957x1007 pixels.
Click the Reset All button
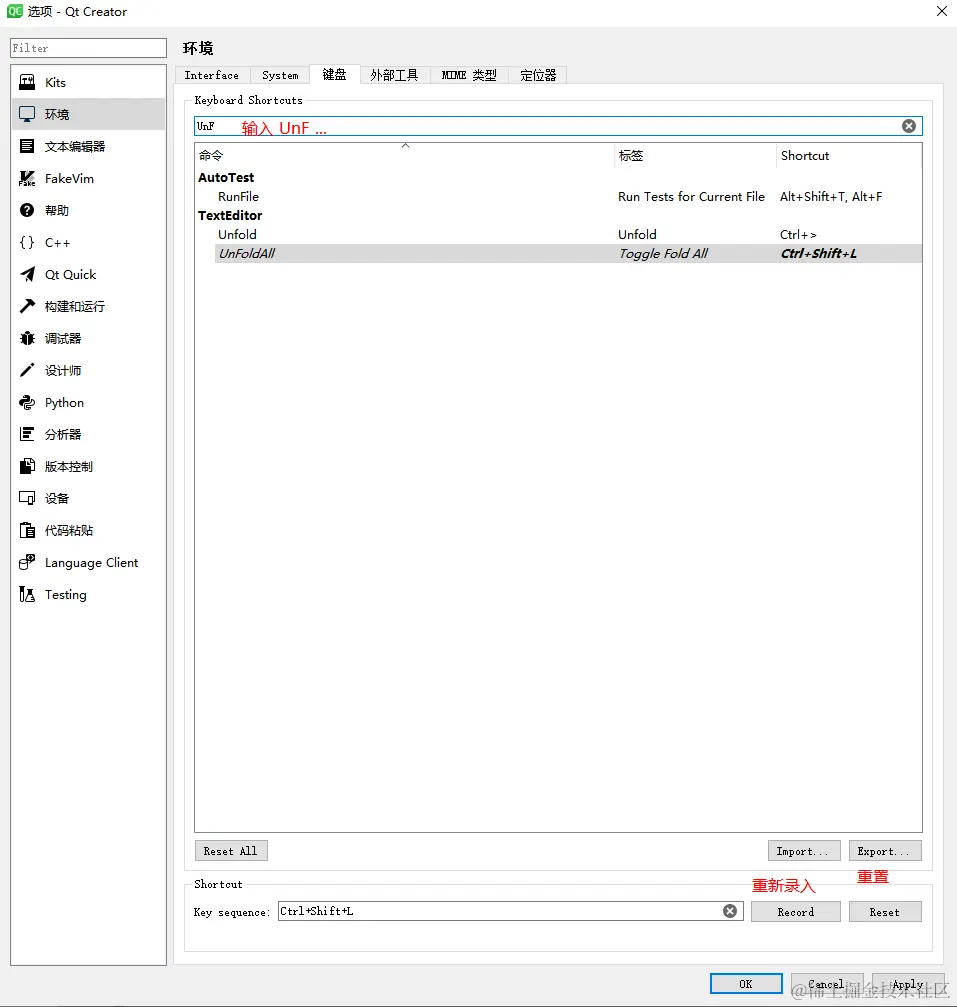pyautogui.click(x=231, y=851)
